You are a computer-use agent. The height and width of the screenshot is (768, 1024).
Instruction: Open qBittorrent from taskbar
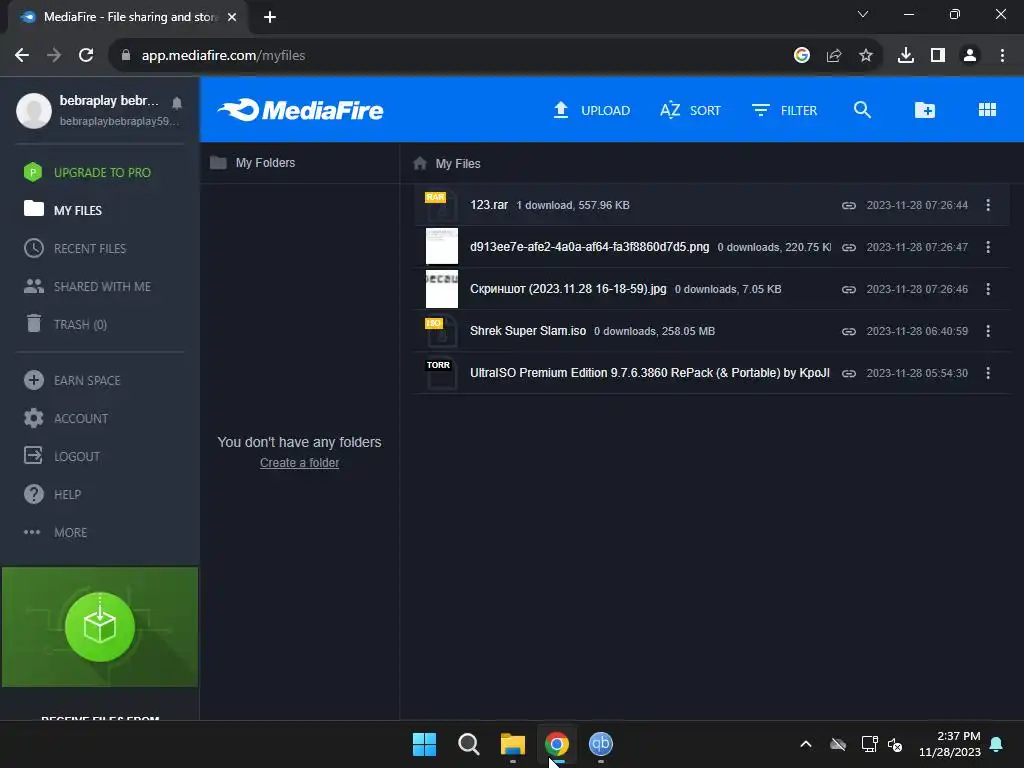(601, 744)
